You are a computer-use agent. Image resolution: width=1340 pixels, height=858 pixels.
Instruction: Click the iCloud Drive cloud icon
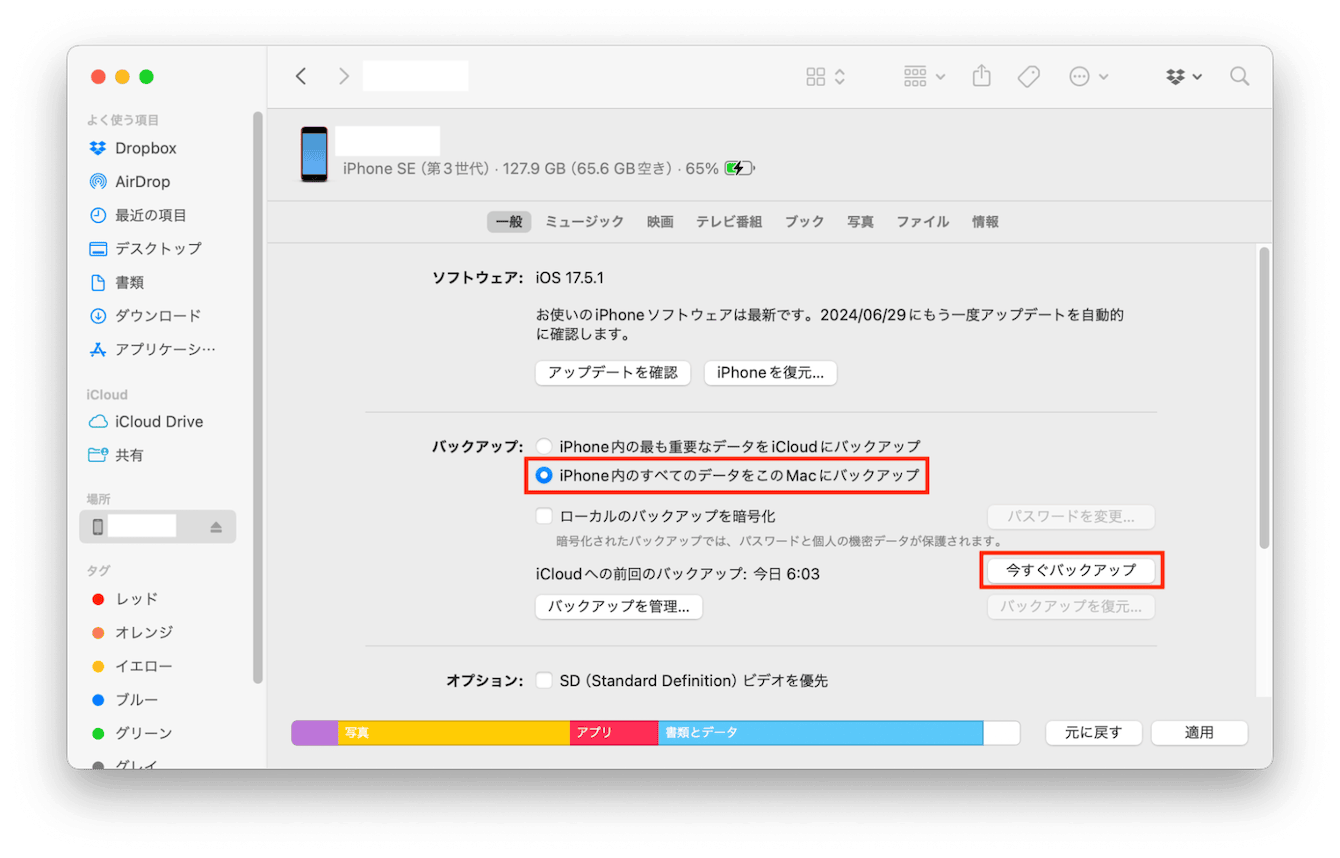click(x=98, y=422)
